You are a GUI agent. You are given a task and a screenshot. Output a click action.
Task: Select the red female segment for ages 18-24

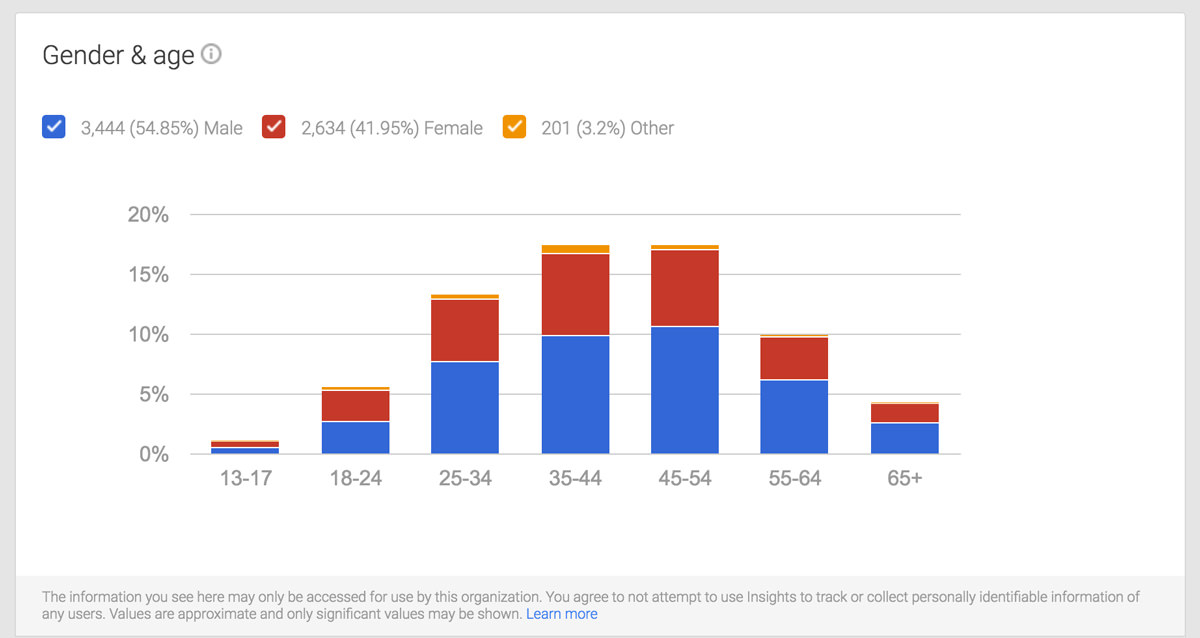coord(355,406)
